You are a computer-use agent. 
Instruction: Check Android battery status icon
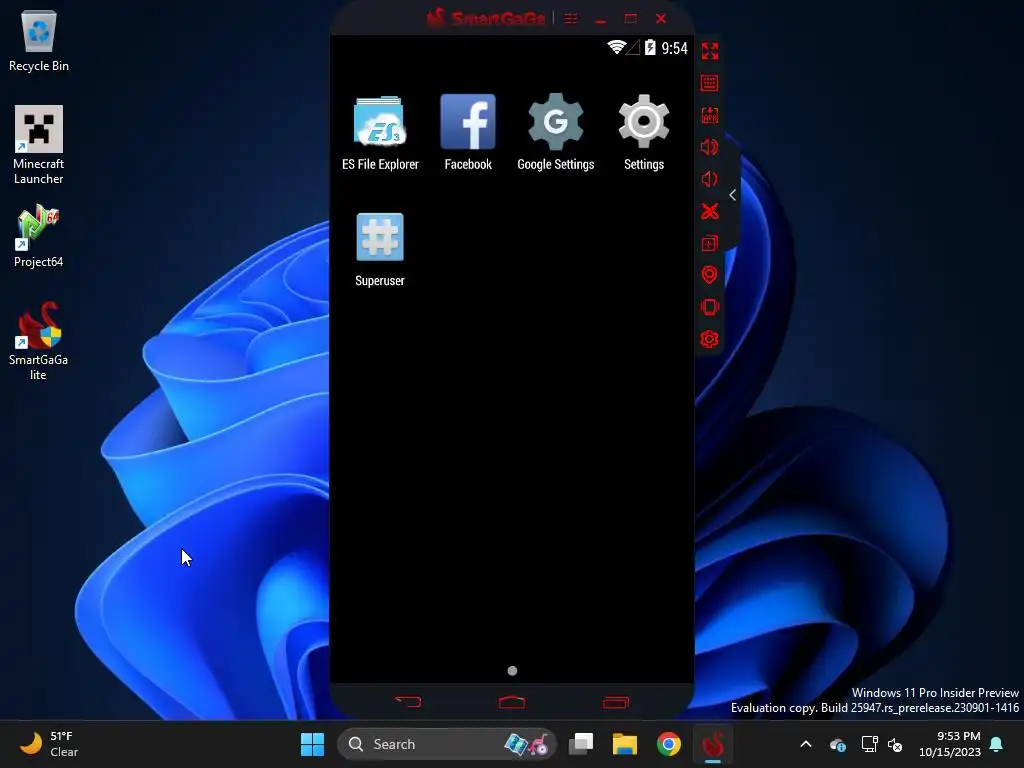[650, 47]
